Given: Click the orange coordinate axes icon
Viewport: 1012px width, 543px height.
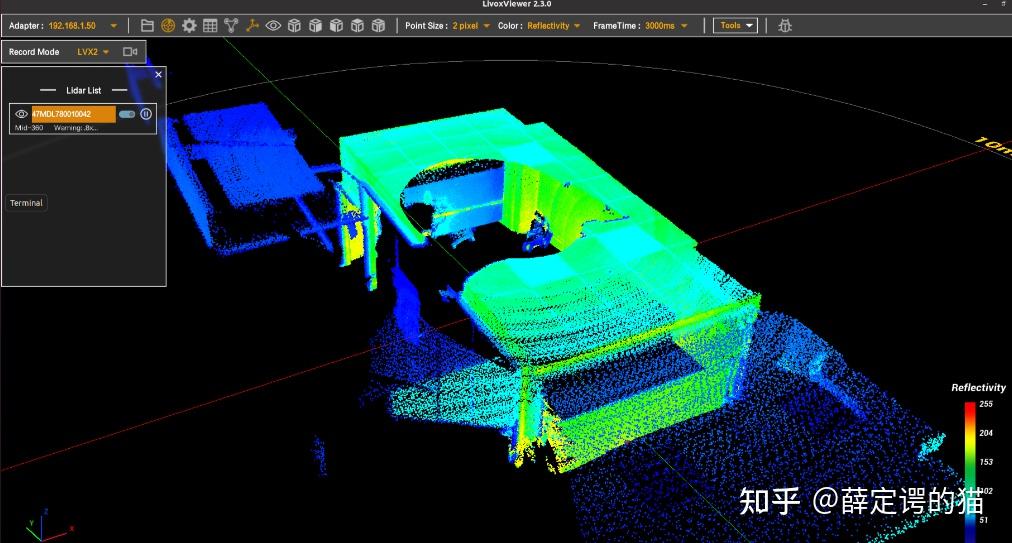Looking at the screenshot, I should 252,25.
